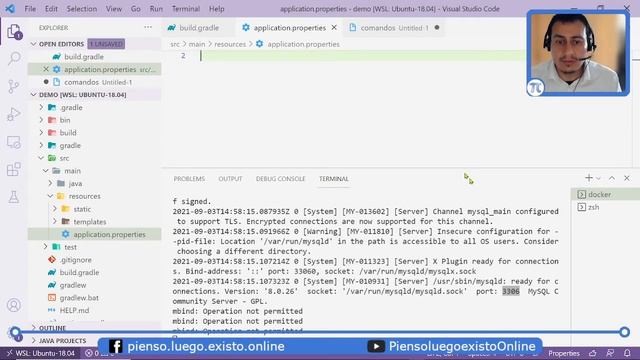The image size is (640, 360).
Task: Collapse the main folder
Action: 46,171
